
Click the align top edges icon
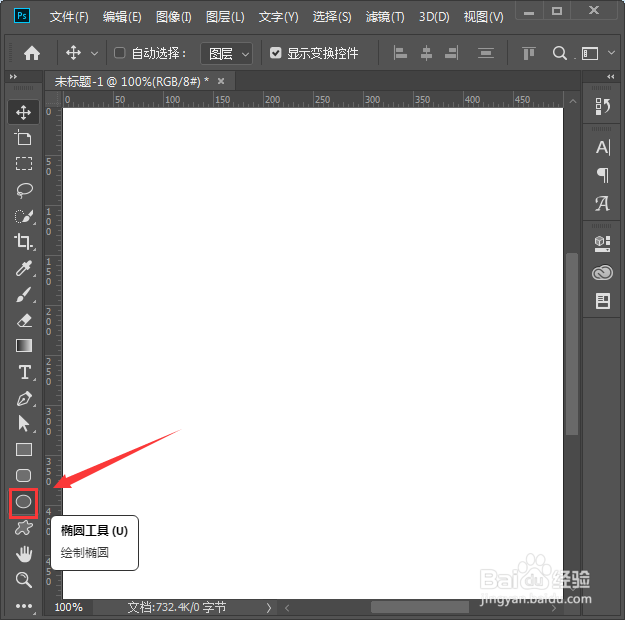(529, 53)
